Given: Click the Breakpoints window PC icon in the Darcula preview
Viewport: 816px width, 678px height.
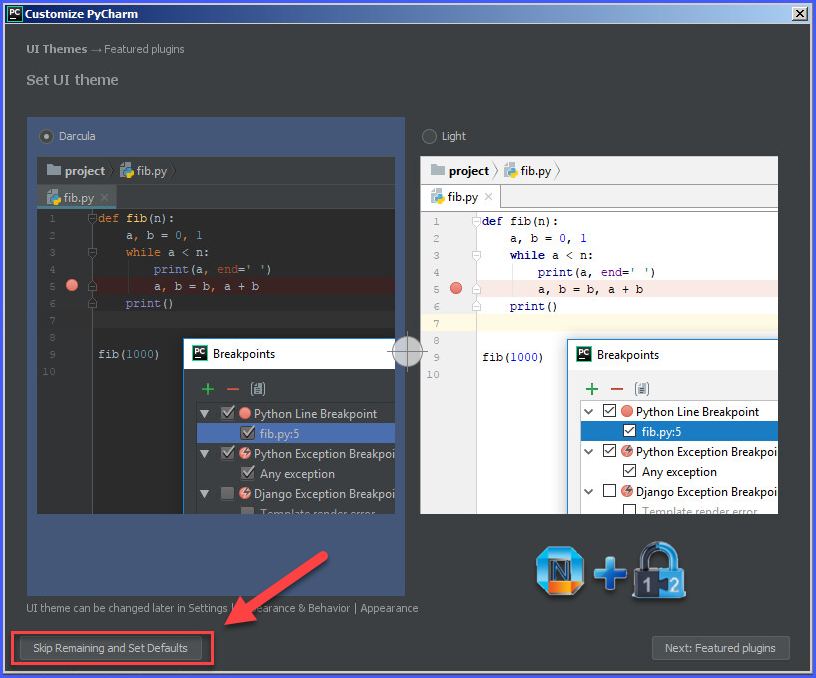Looking at the screenshot, I should [200, 353].
